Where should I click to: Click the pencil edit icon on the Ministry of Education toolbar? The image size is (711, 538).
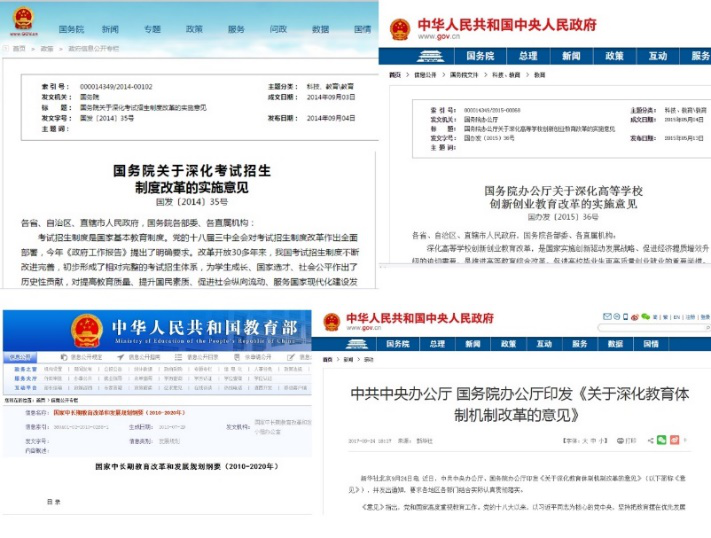point(291,357)
